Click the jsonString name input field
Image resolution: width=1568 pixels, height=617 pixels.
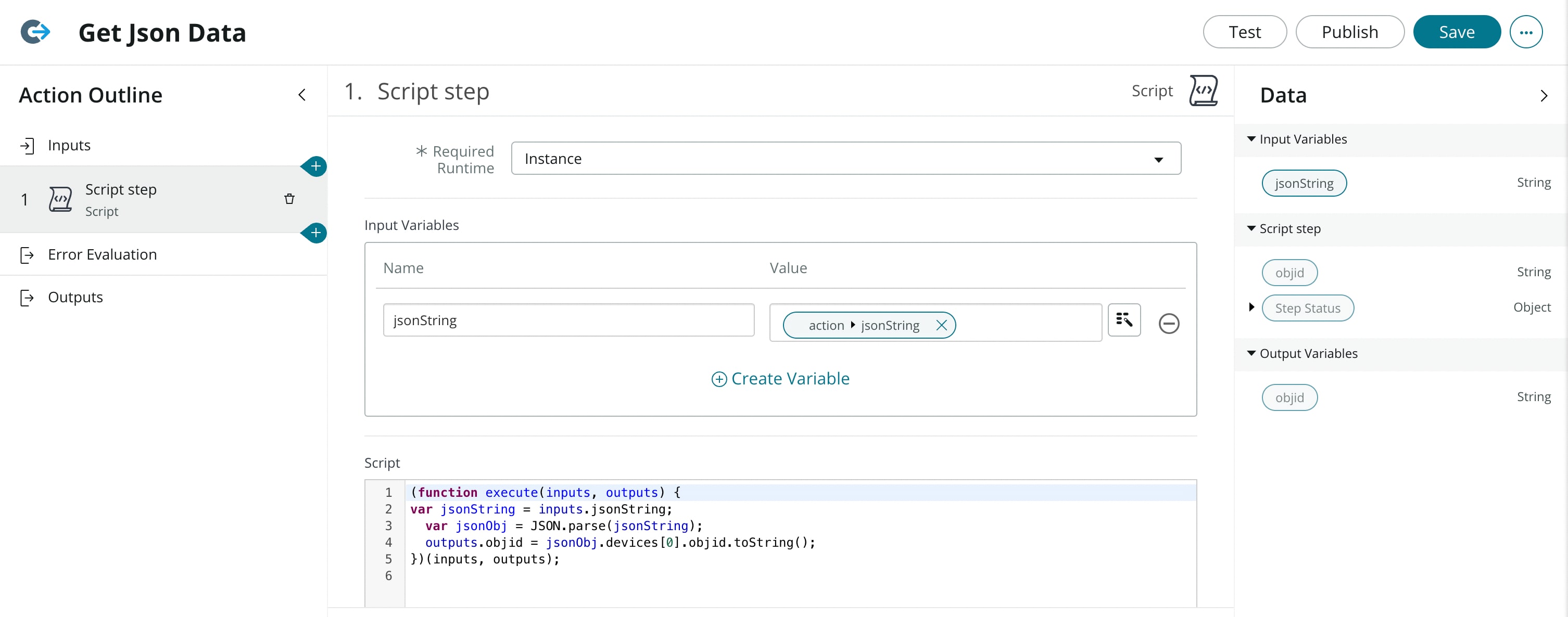point(568,320)
